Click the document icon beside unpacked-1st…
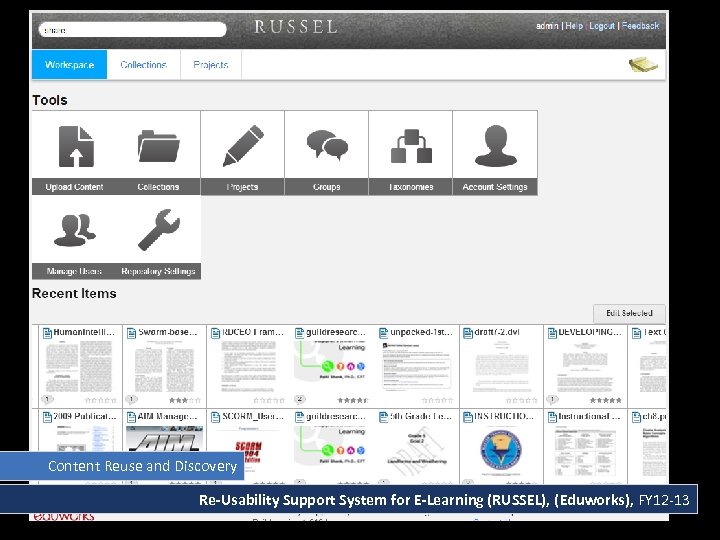This screenshot has height=540, width=720. pyautogui.click(x=383, y=333)
